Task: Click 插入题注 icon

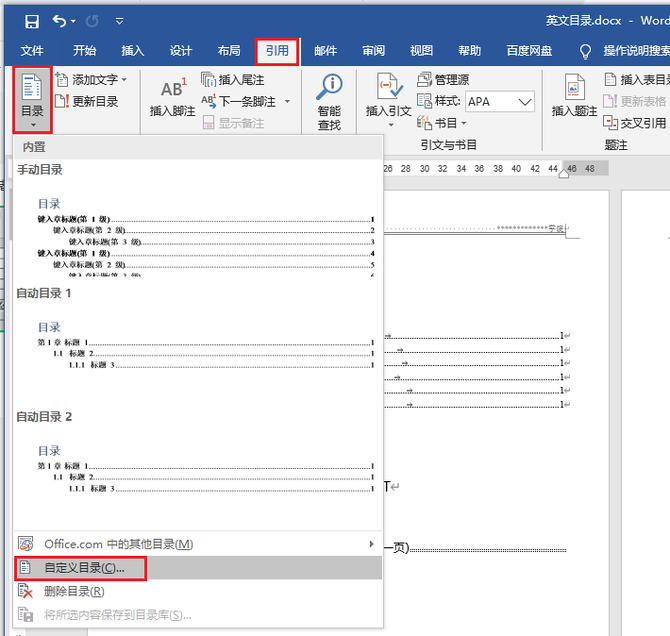Action: pyautogui.click(x=574, y=87)
